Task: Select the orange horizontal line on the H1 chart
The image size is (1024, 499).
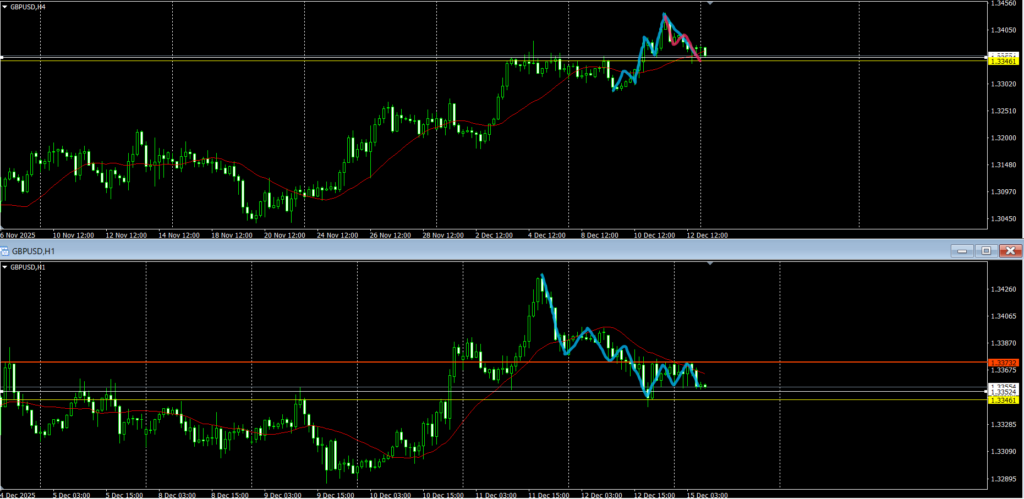Action: click(x=300, y=362)
